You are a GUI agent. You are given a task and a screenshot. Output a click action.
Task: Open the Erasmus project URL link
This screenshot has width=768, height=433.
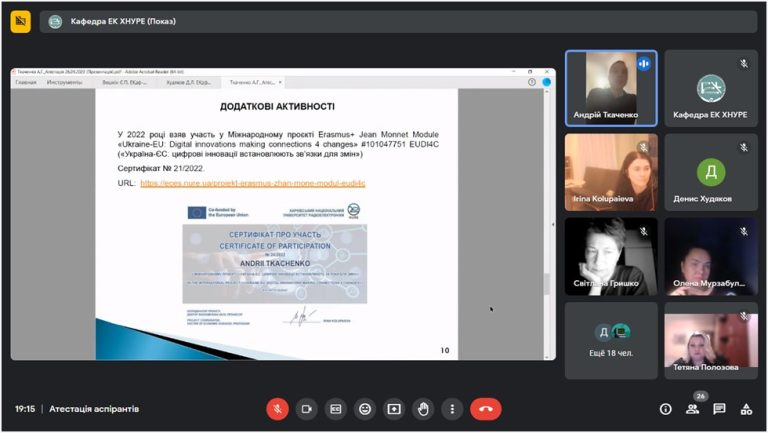pyautogui.click(x=253, y=183)
